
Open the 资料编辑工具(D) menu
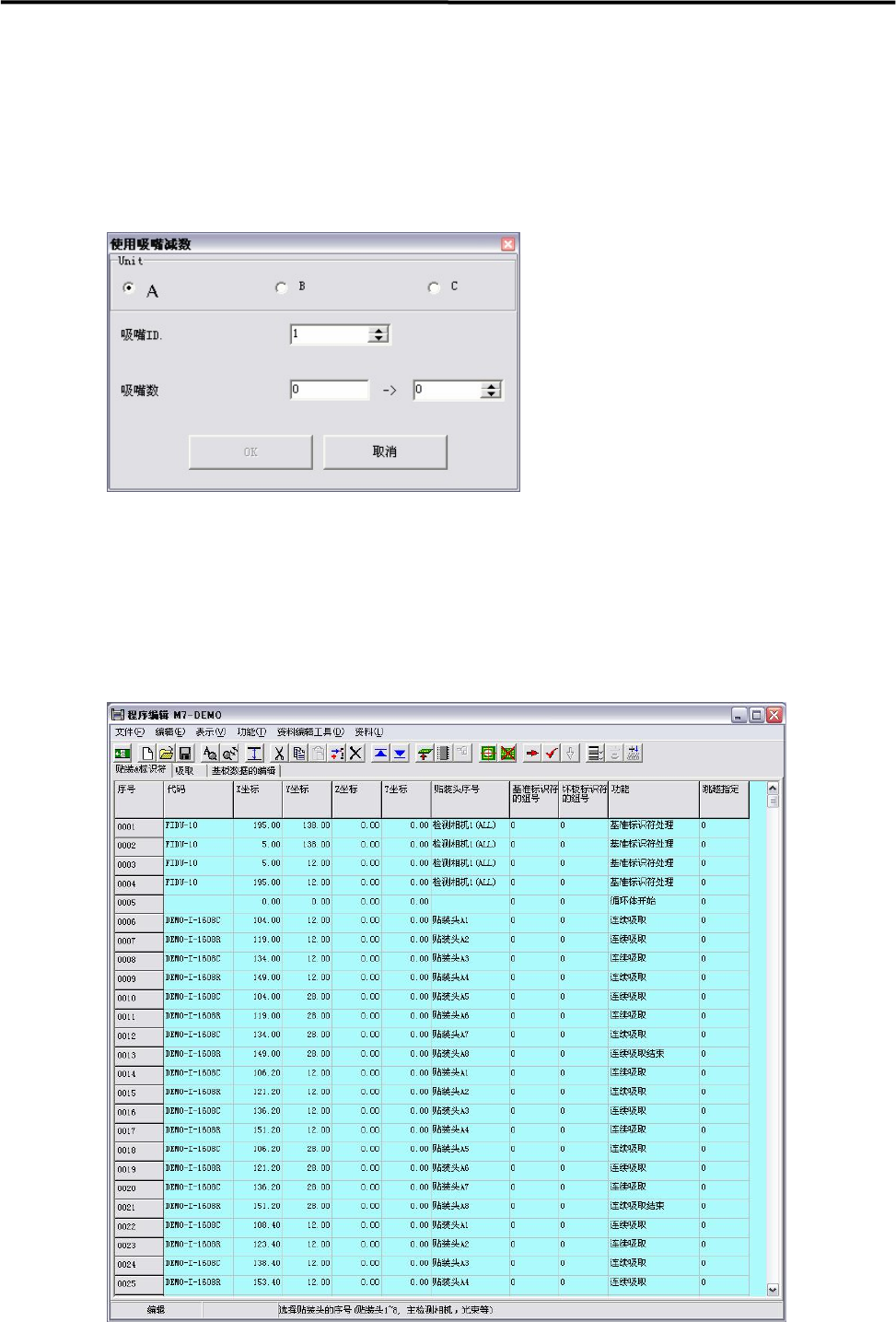pyautogui.click(x=310, y=732)
